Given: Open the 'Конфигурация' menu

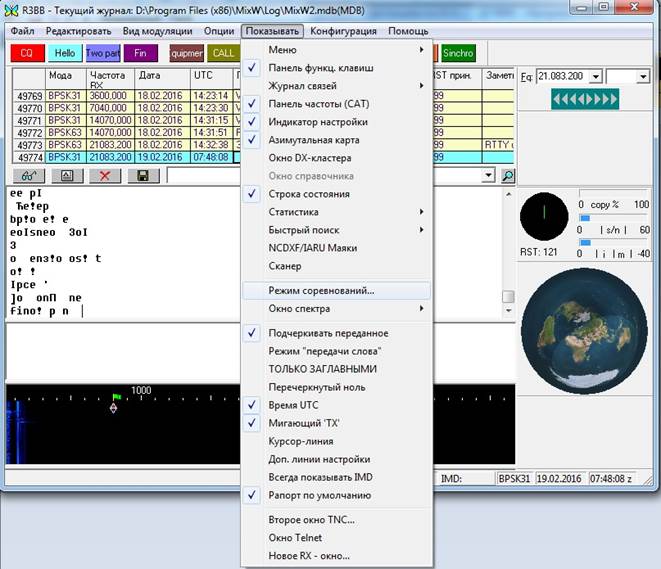Looking at the screenshot, I should pos(343,31).
